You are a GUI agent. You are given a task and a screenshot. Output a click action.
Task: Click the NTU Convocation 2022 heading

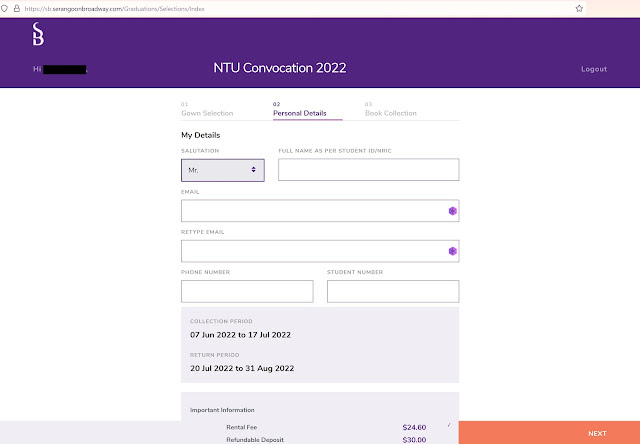[280, 68]
